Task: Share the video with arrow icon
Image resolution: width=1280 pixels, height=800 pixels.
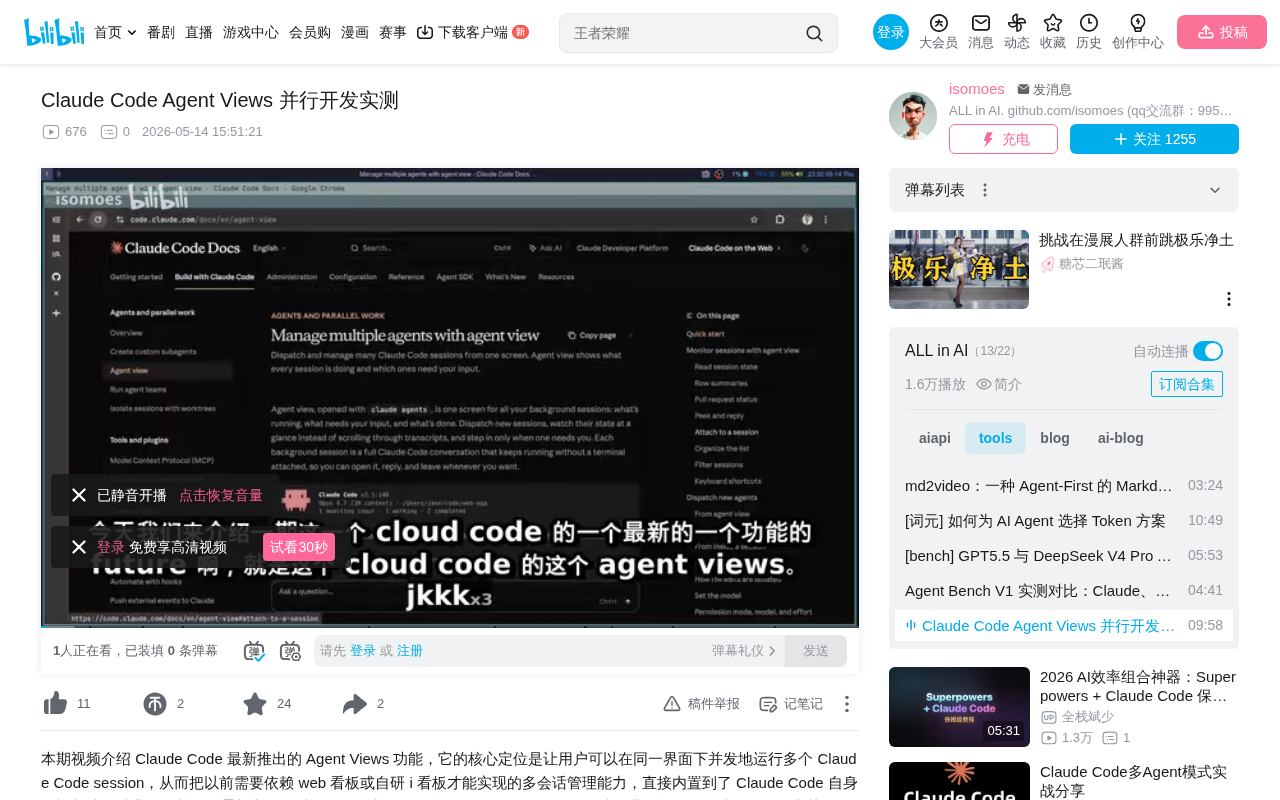Action: (355, 704)
